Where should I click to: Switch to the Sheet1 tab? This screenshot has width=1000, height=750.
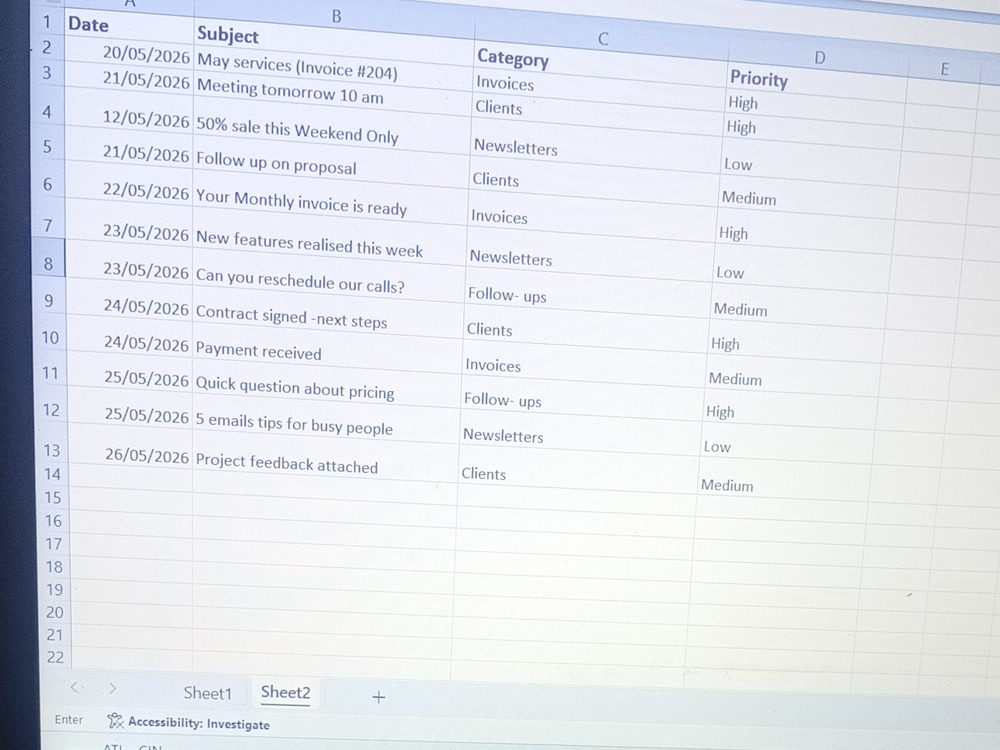(207, 693)
